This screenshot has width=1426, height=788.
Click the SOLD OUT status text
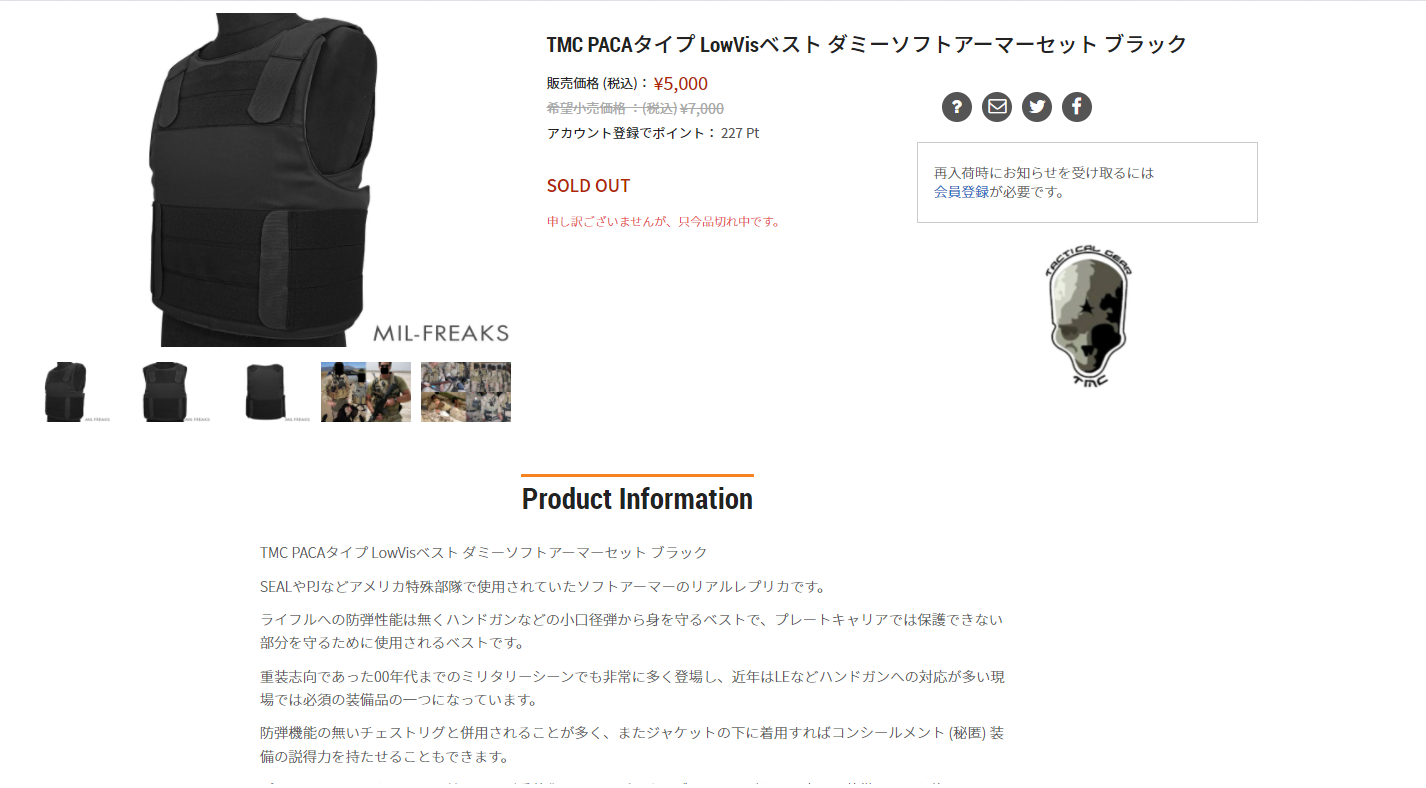588,186
